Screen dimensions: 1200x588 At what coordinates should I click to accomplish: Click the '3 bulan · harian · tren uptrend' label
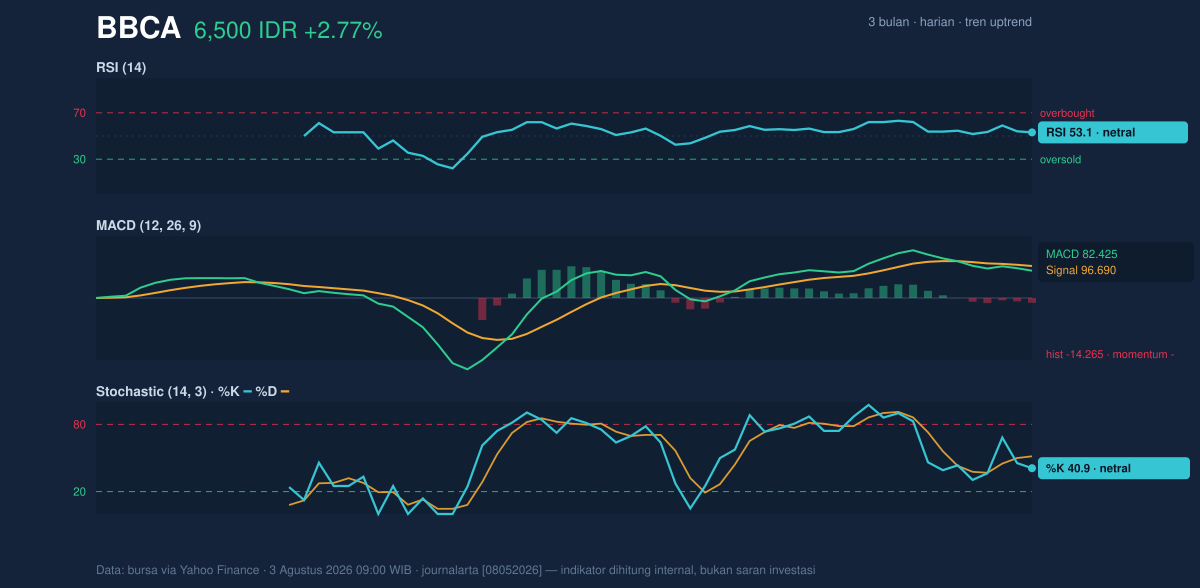click(950, 22)
